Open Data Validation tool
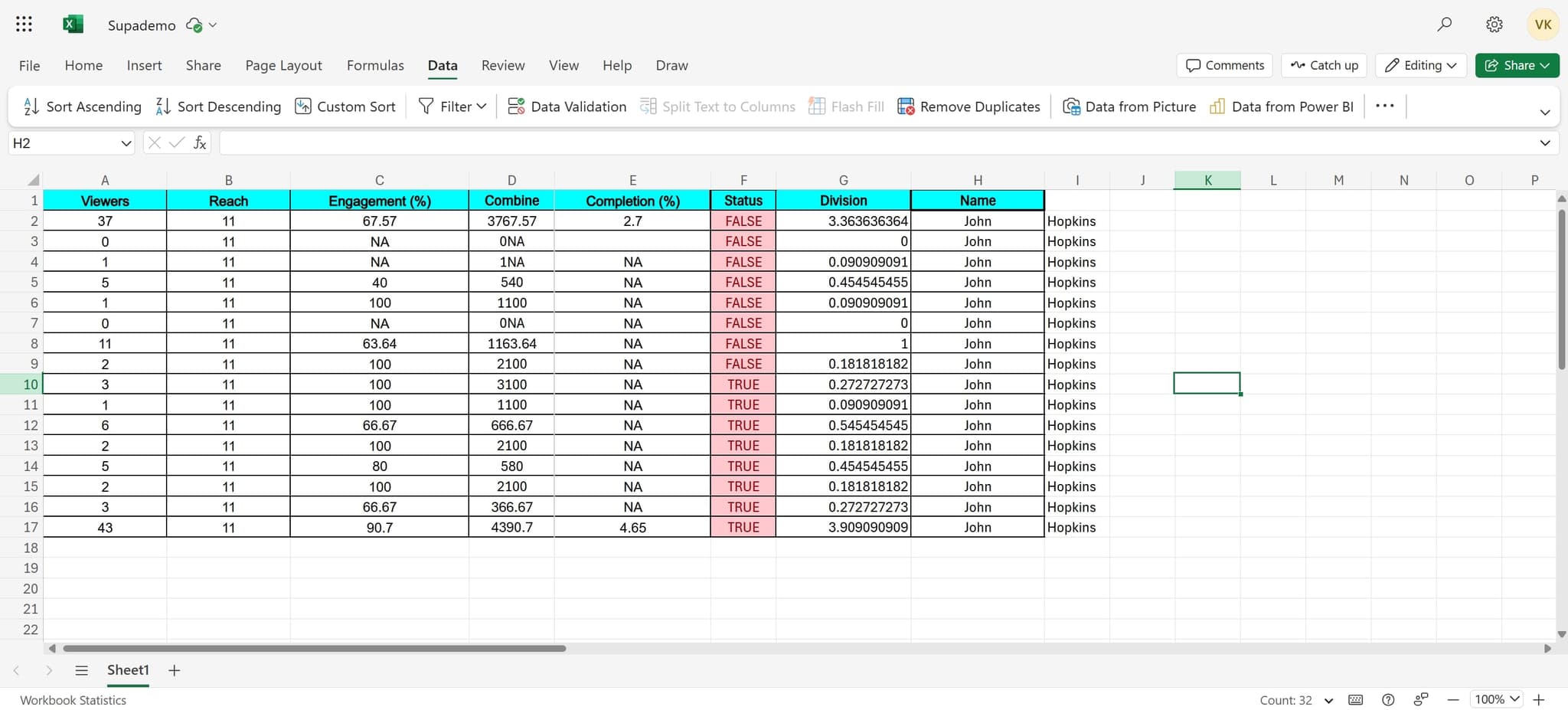The height and width of the screenshot is (710, 1568). pos(567,106)
